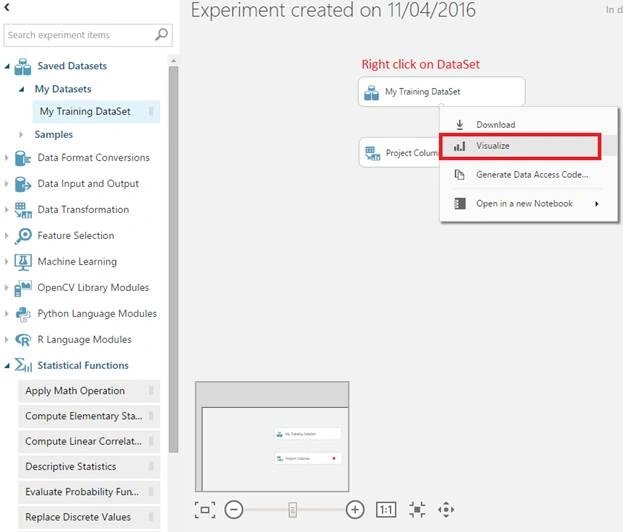This screenshot has width=623, height=532.
Task: Click the Data Format Conversions icon
Action: coord(23,158)
